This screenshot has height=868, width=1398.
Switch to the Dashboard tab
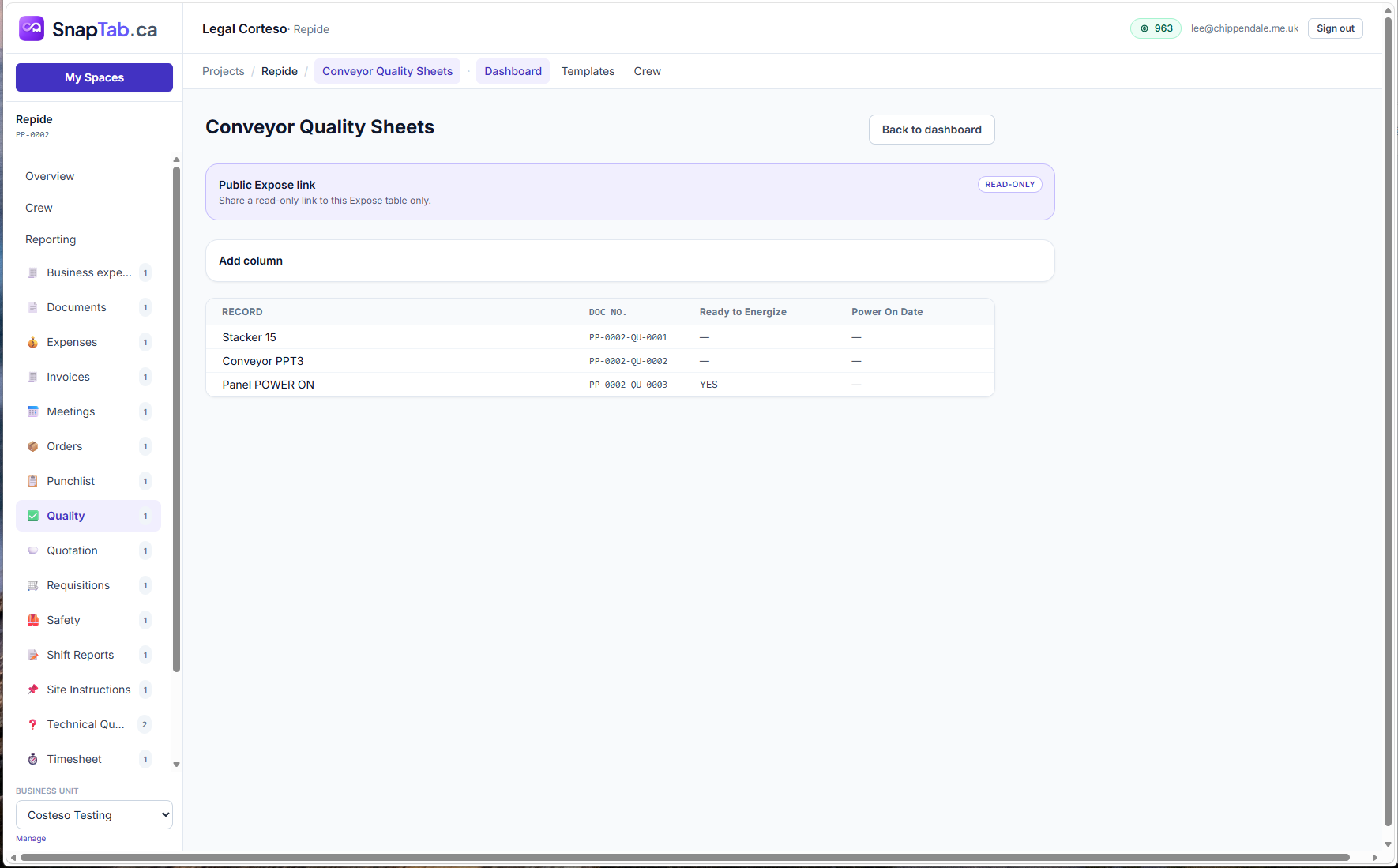coord(513,71)
